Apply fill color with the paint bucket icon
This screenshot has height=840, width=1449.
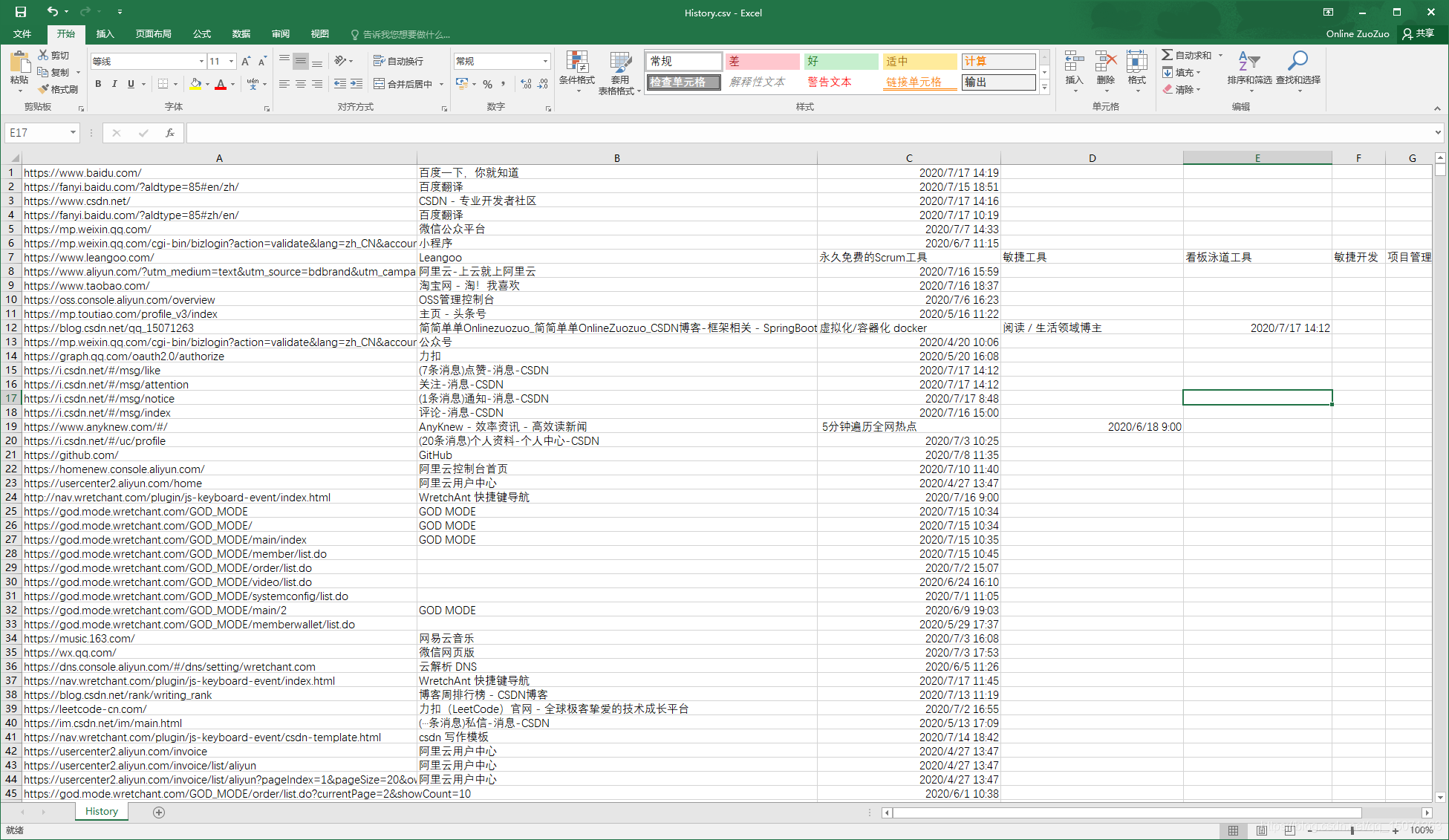(x=195, y=84)
